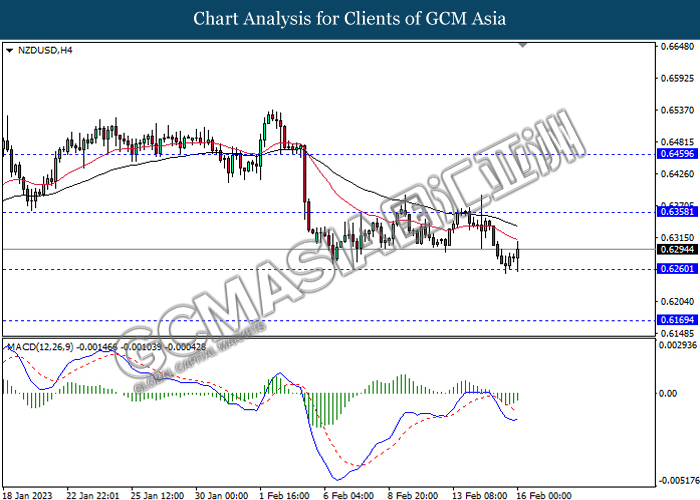Click the Chart Analysis for Clients of GCM Asia title
The image size is (700, 500).
[350, 19]
